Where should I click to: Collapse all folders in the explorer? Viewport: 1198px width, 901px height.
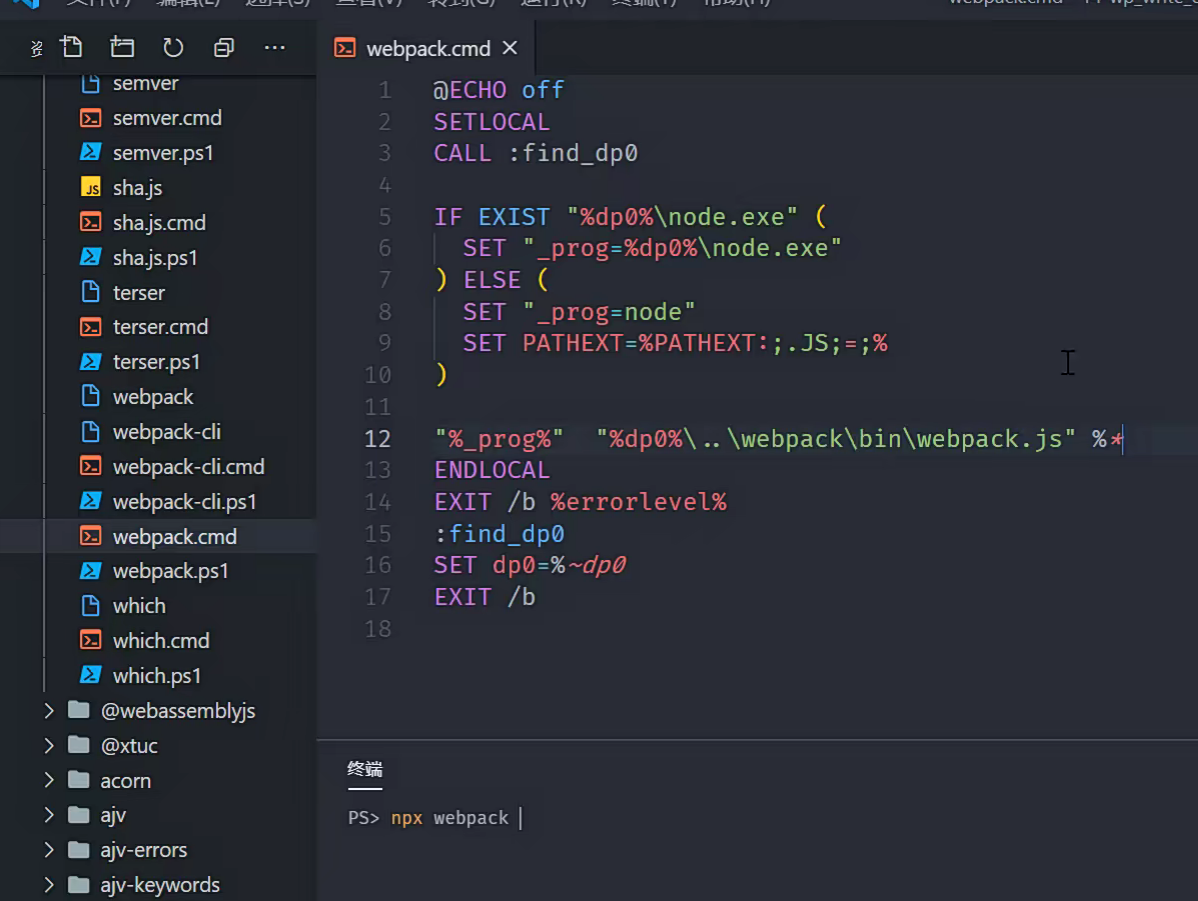pyautogui.click(x=224, y=47)
